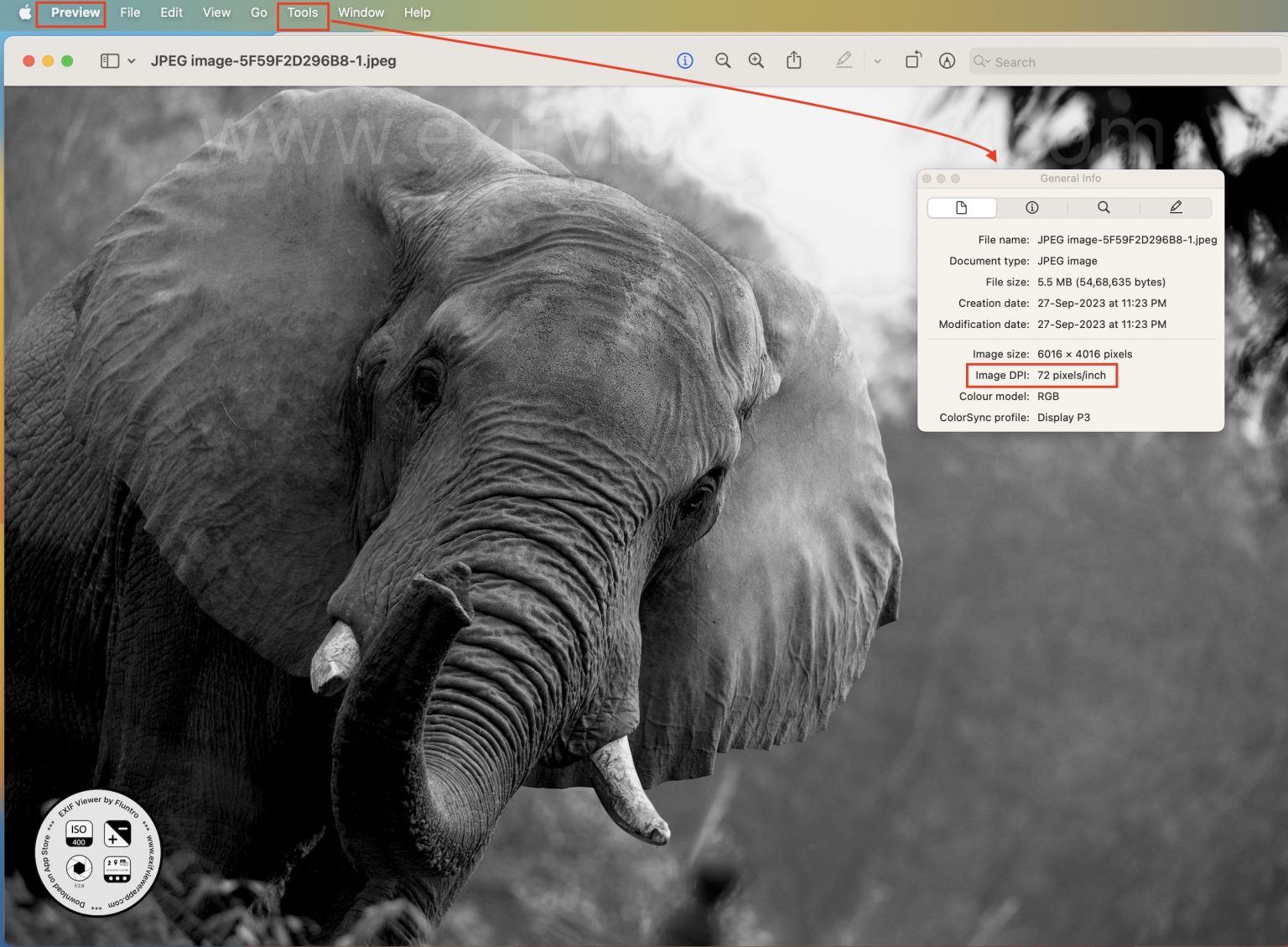Click the Share toolbar icon
Screen dimensions: 1288x947
click(793, 60)
